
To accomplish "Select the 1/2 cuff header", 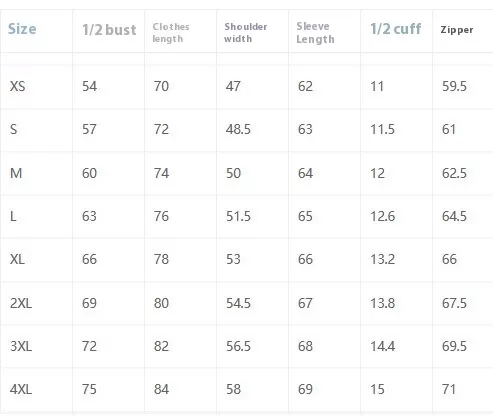I will coord(396,29).
